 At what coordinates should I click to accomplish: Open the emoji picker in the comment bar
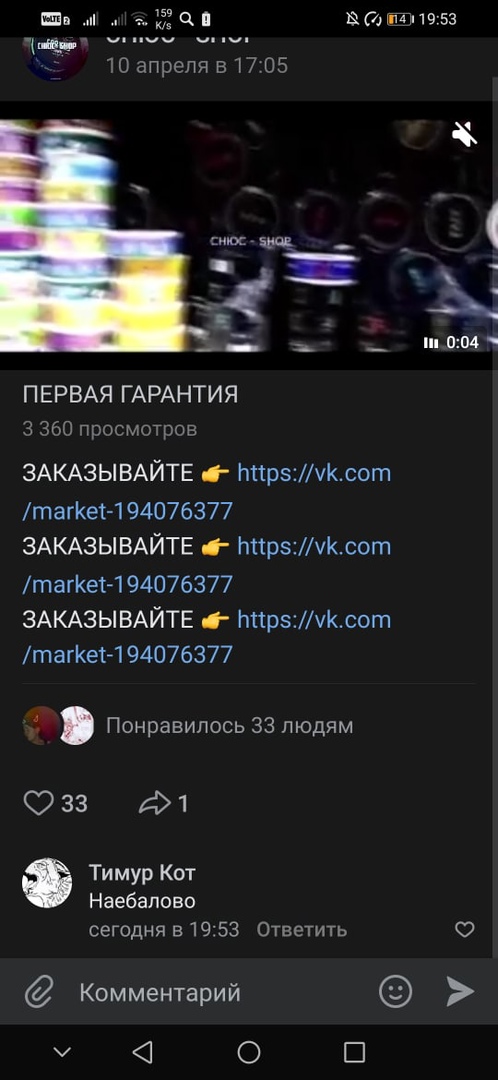pos(395,992)
